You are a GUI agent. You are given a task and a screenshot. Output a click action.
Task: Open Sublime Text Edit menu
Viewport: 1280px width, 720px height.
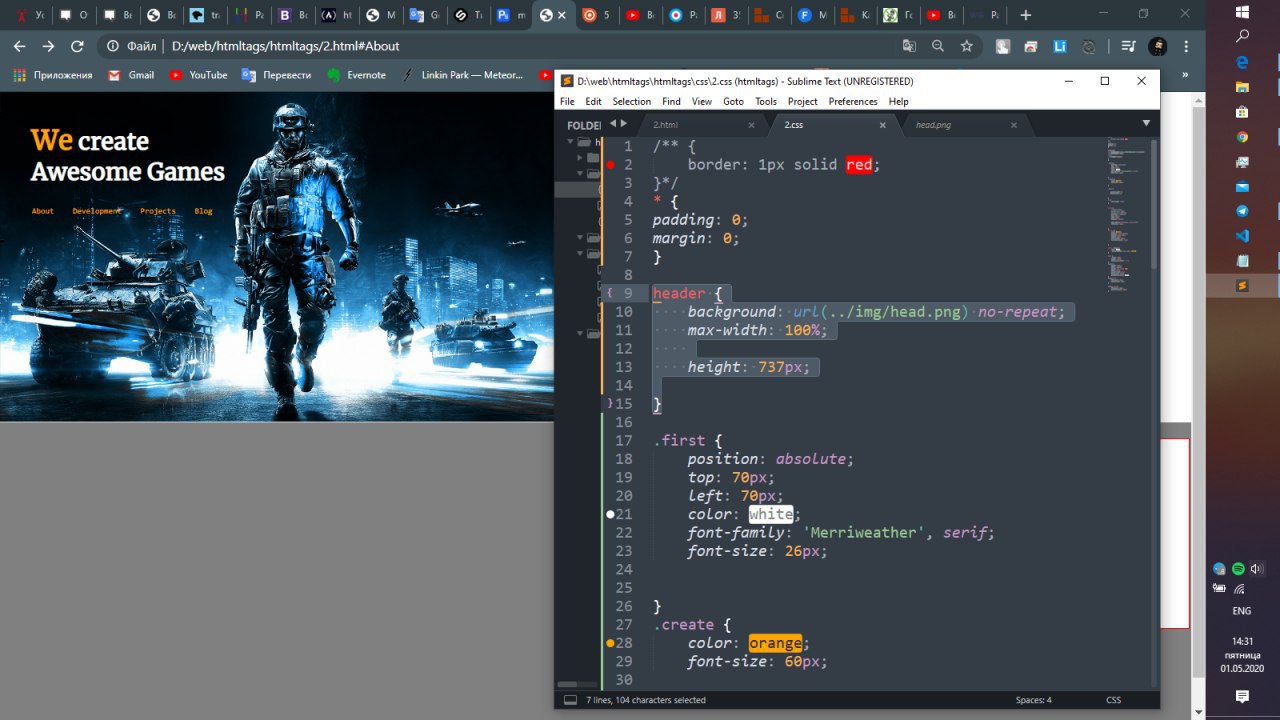[x=593, y=101]
